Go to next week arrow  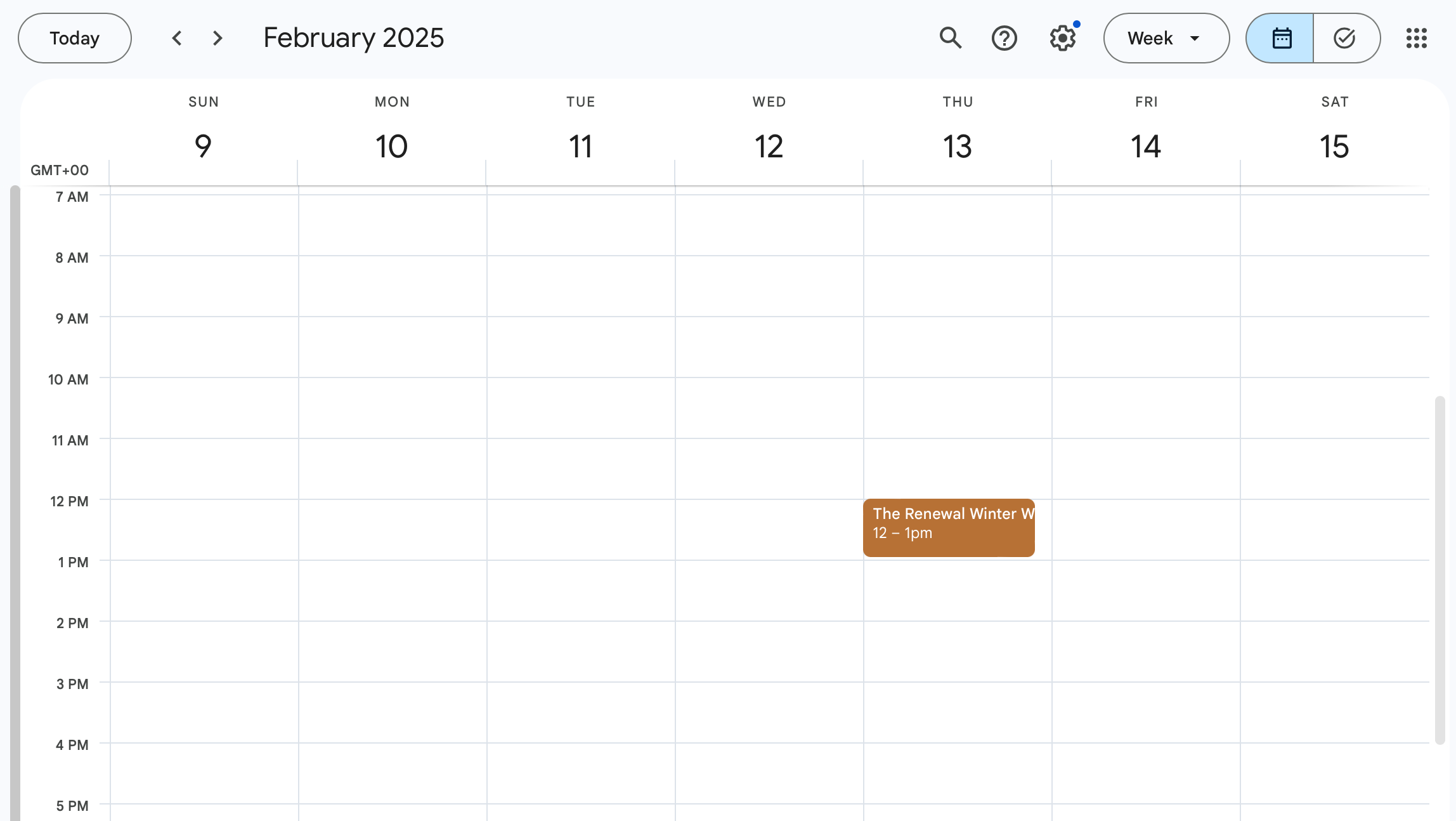pos(218,38)
